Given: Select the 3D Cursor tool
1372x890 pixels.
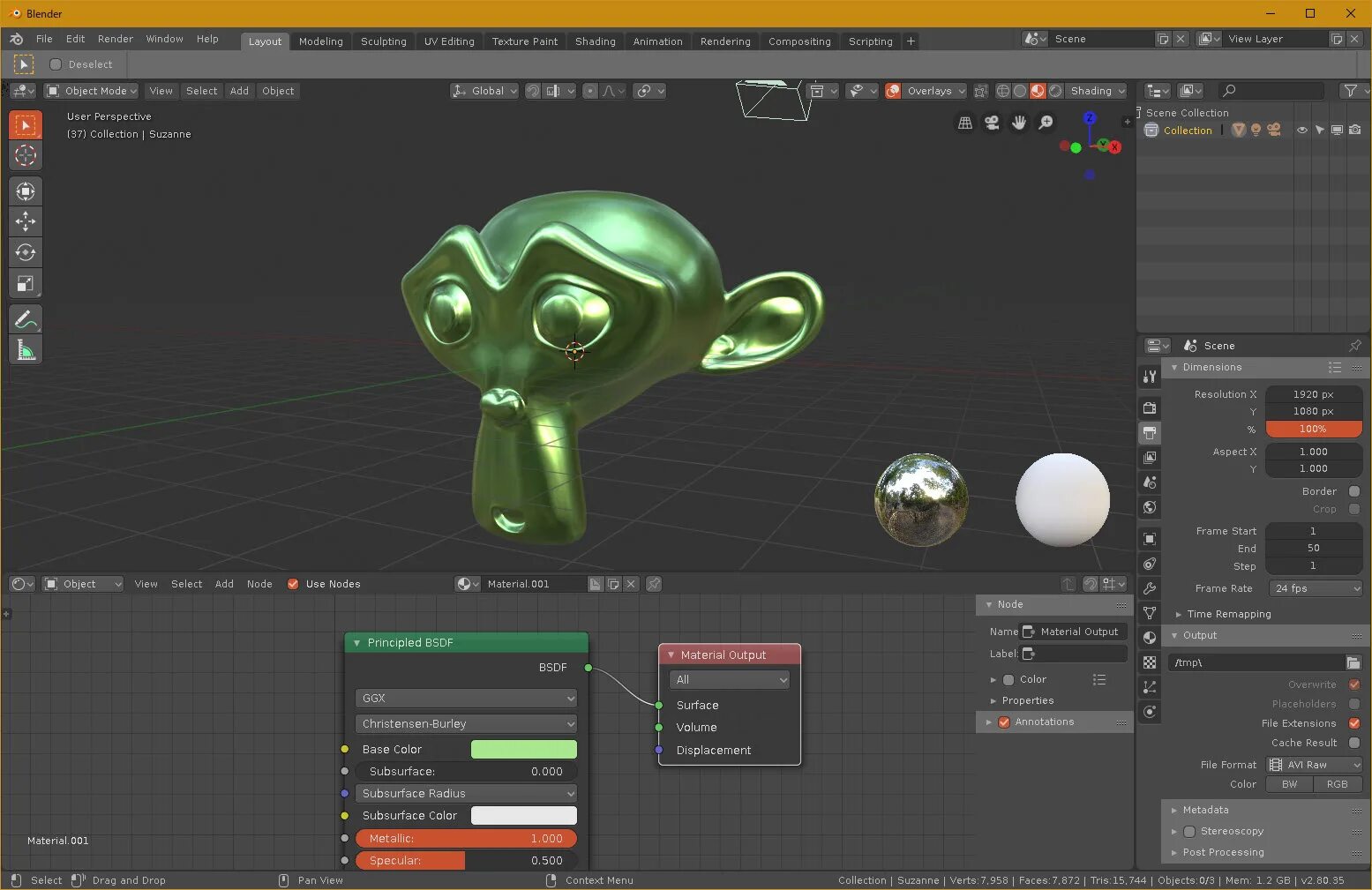Looking at the screenshot, I should (26, 155).
